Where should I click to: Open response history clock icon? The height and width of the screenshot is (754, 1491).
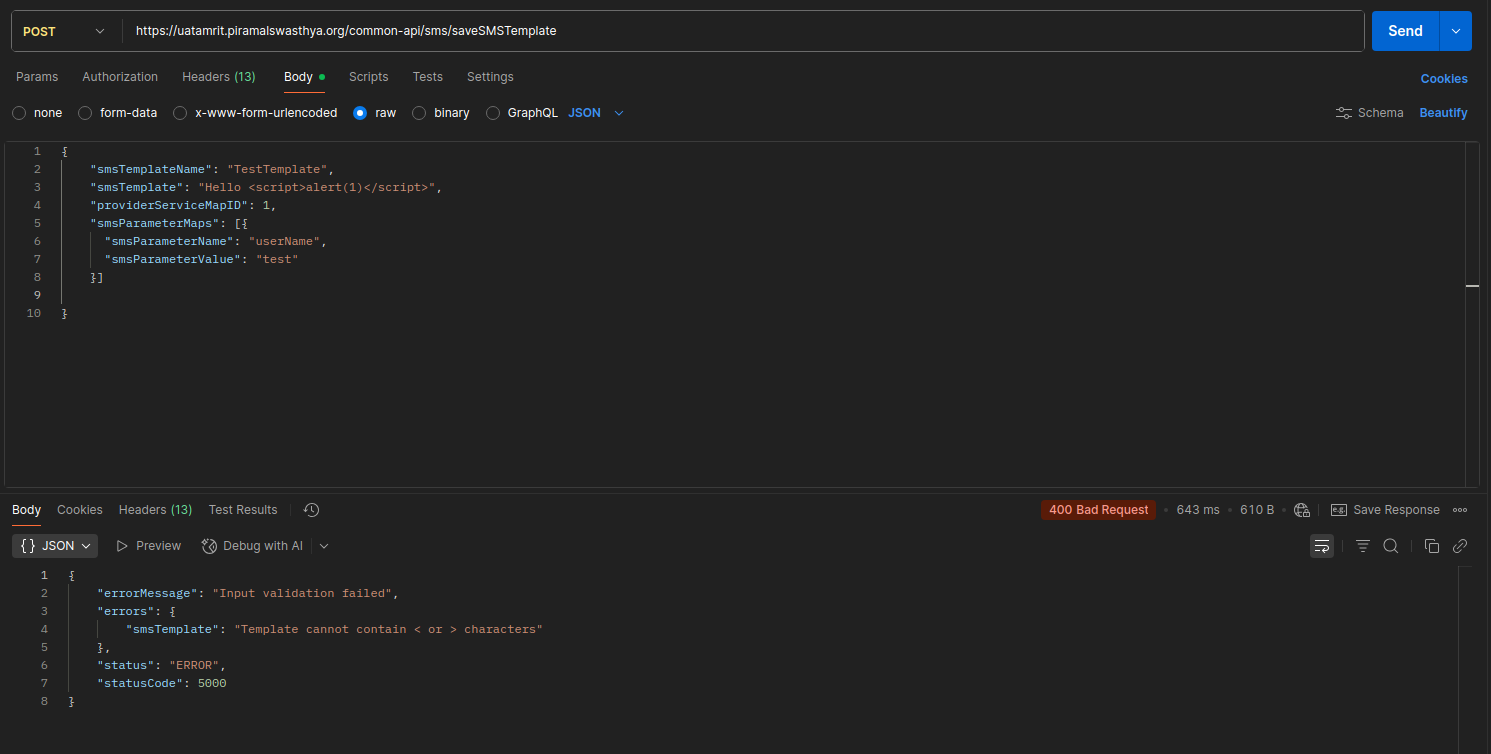click(311, 510)
